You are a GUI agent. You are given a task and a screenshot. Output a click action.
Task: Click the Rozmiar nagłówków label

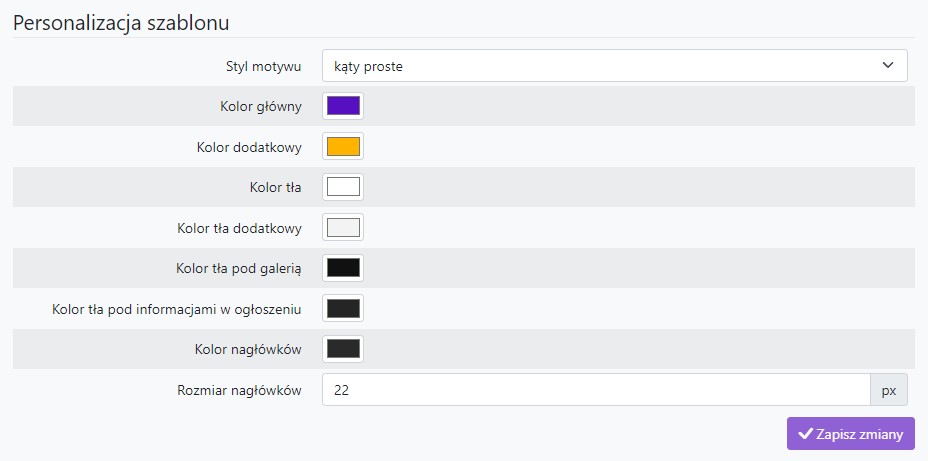(239, 391)
